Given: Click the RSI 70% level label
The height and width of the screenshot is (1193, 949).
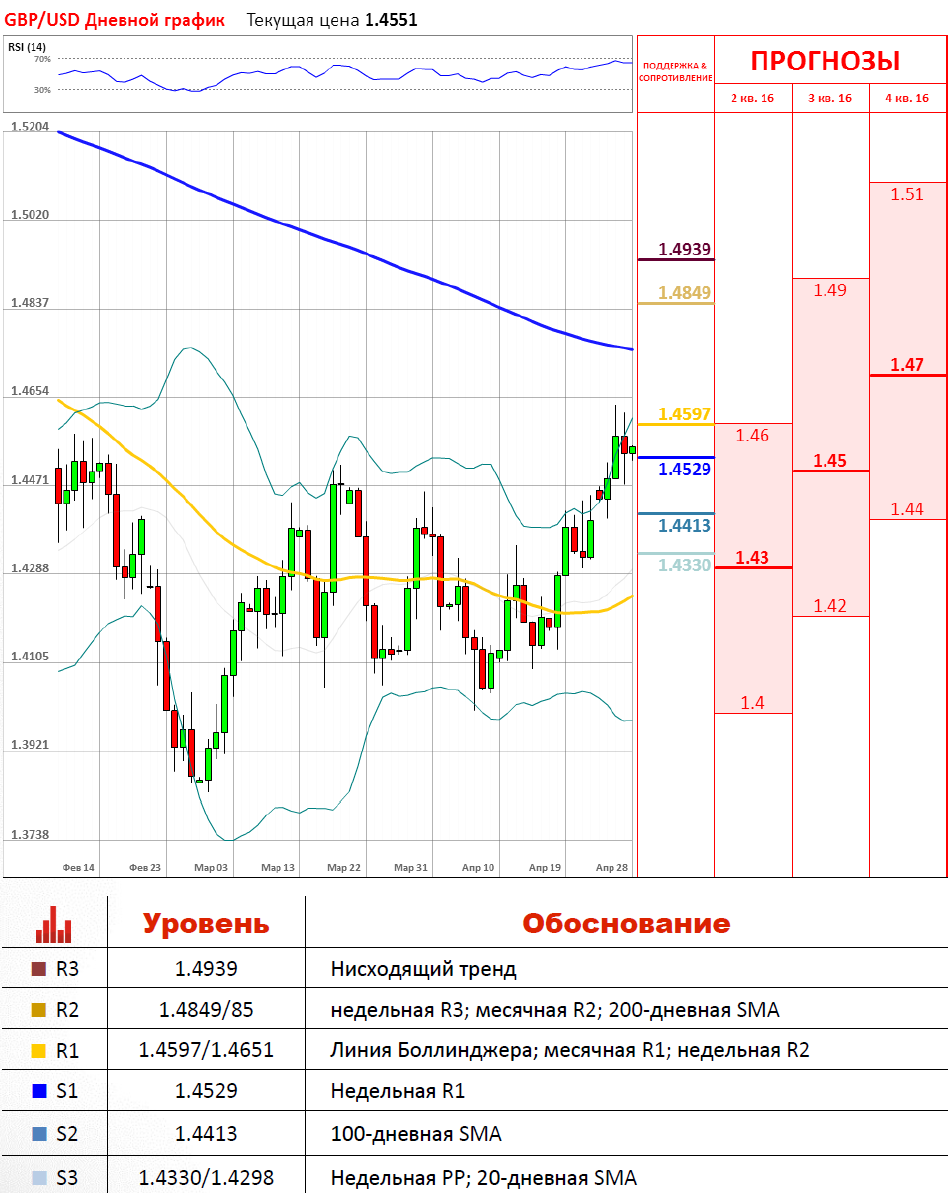Looking at the screenshot, I should (x=42, y=59).
